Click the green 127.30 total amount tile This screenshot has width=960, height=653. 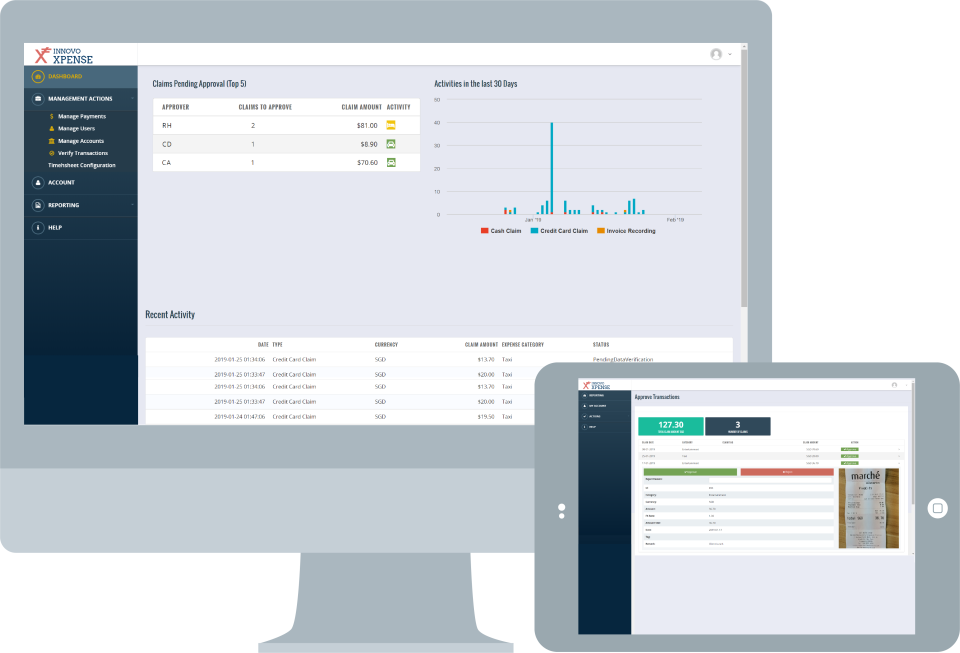[670, 426]
